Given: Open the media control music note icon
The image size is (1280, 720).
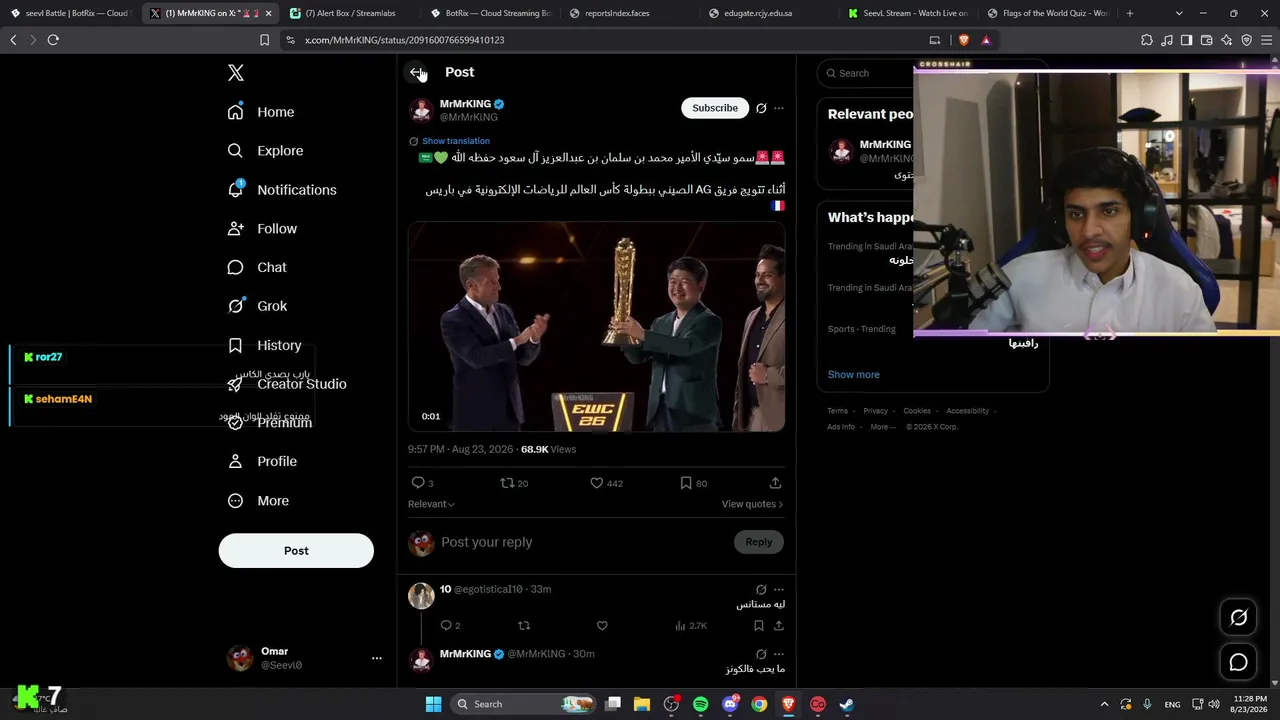Looking at the screenshot, I should pyautogui.click(x=1167, y=40).
